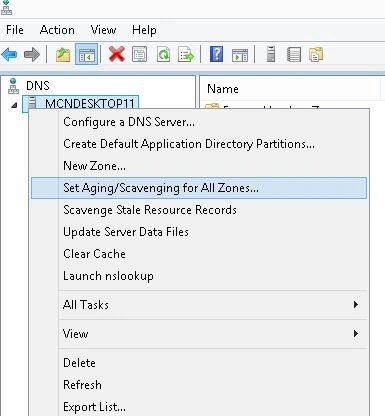Choose Set Aging/Scavenging for All Zones...
The width and height of the screenshot is (385, 416).
199,188
